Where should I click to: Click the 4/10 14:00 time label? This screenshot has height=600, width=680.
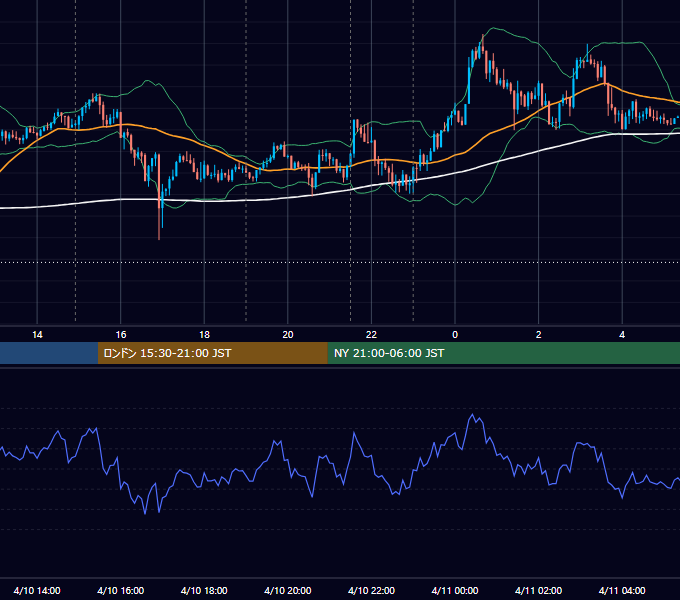37,590
